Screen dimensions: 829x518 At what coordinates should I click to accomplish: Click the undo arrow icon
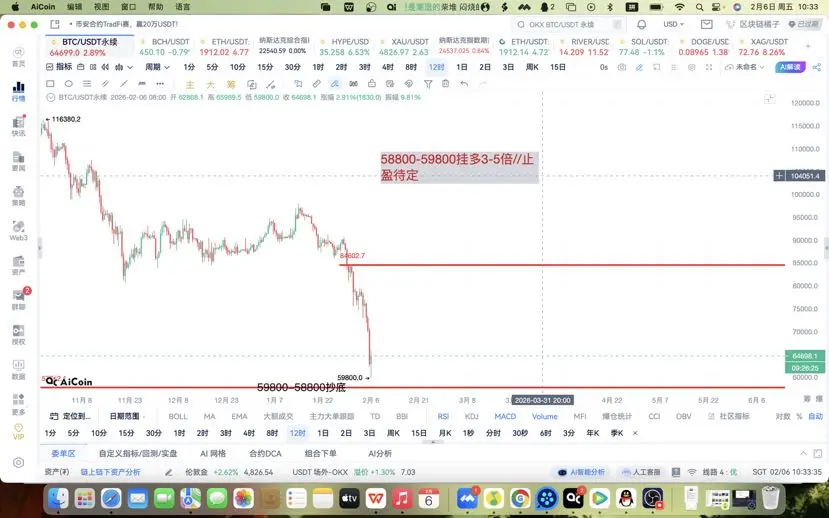tap(464, 84)
